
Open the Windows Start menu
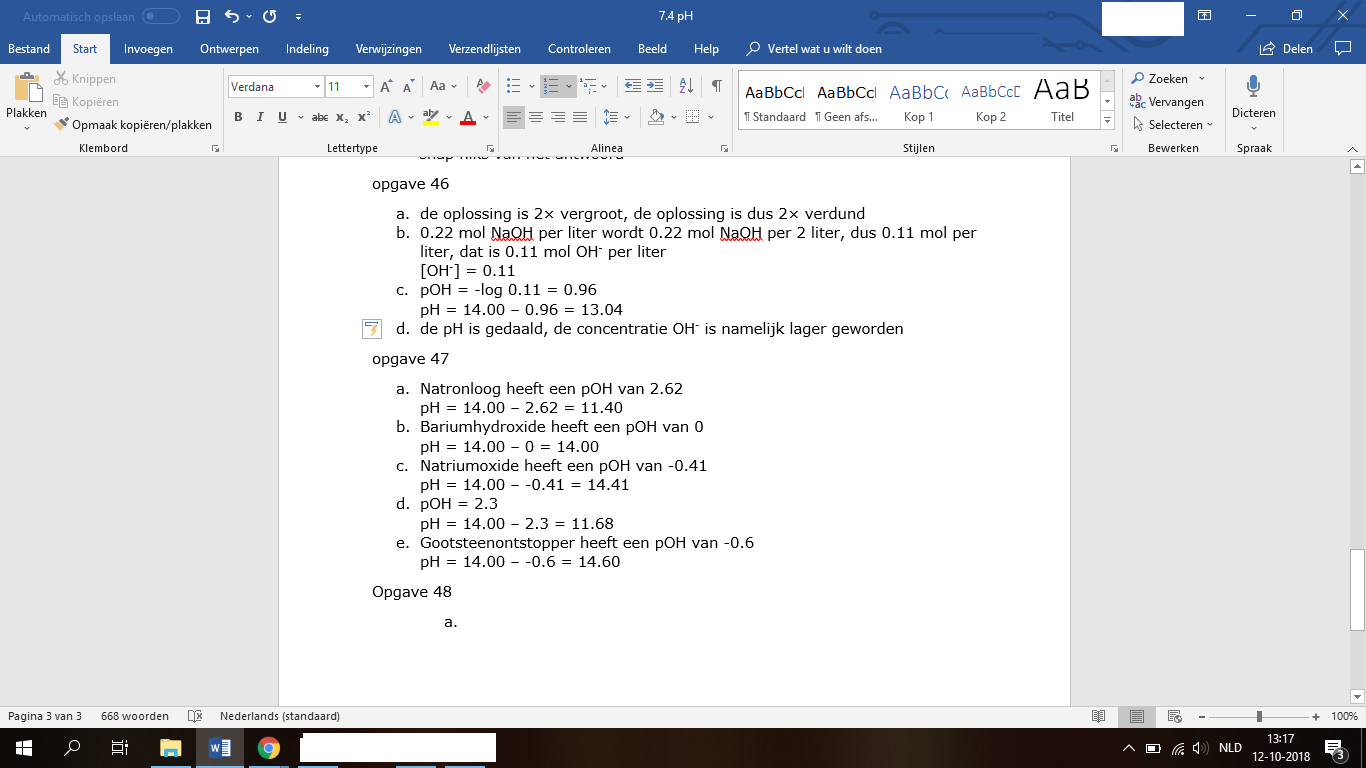(24, 747)
